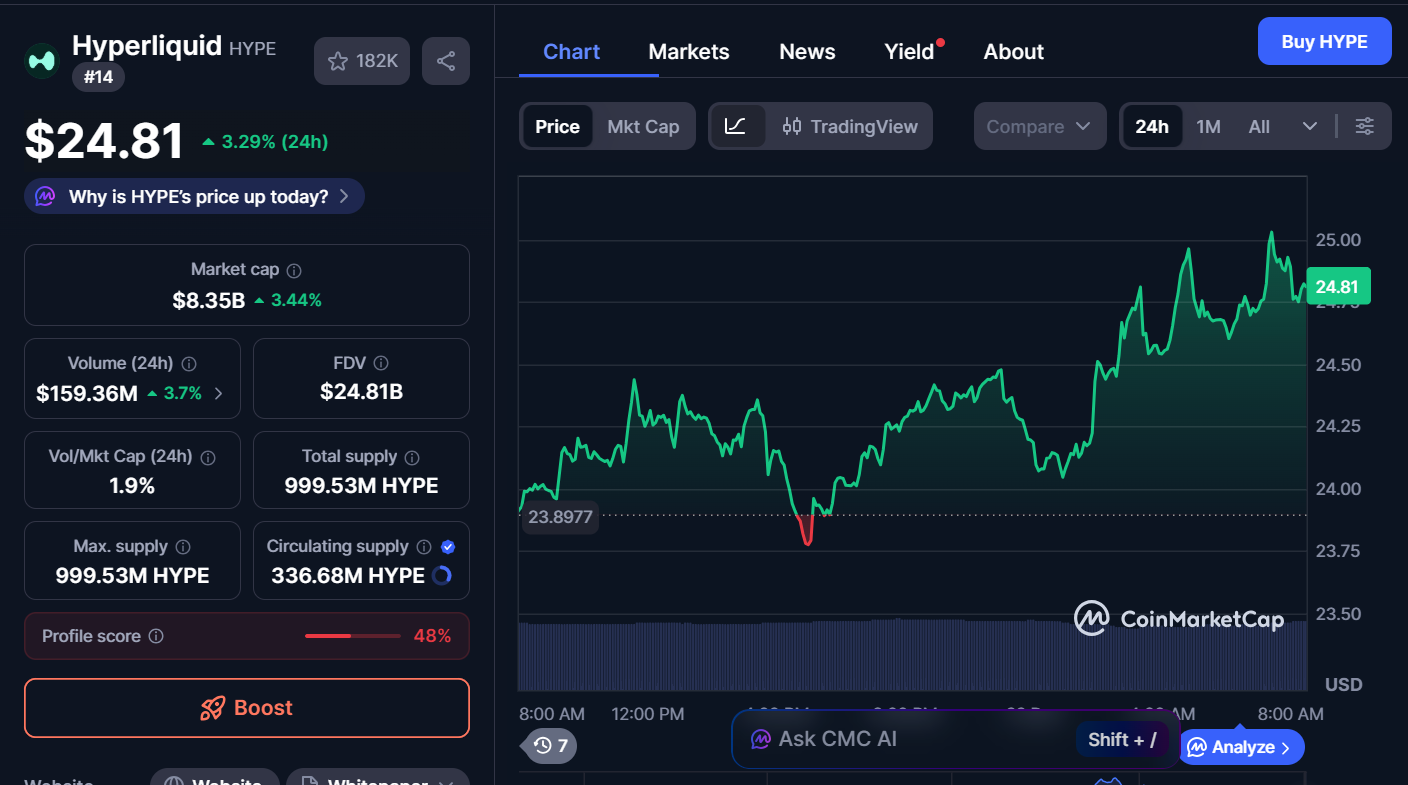Open the share options icon

(x=446, y=61)
